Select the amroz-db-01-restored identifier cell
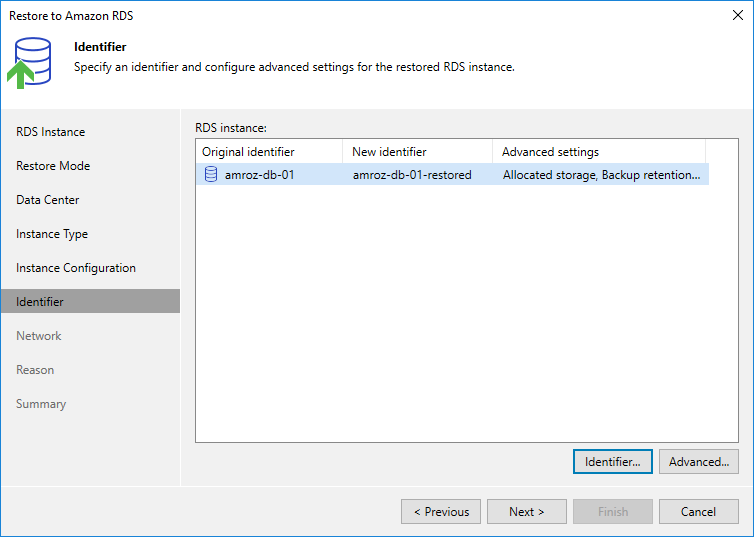 (412, 175)
